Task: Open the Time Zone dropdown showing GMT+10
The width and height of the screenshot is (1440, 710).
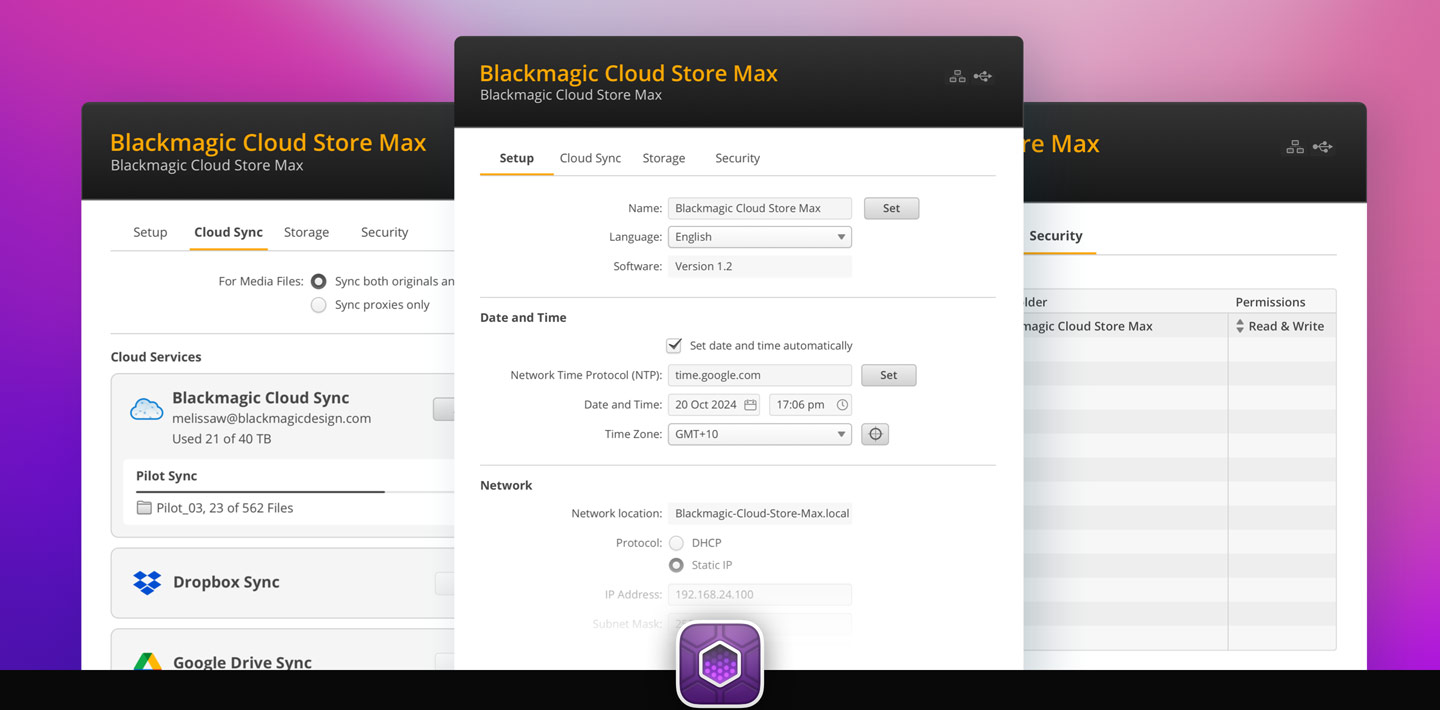Action: coord(759,434)
